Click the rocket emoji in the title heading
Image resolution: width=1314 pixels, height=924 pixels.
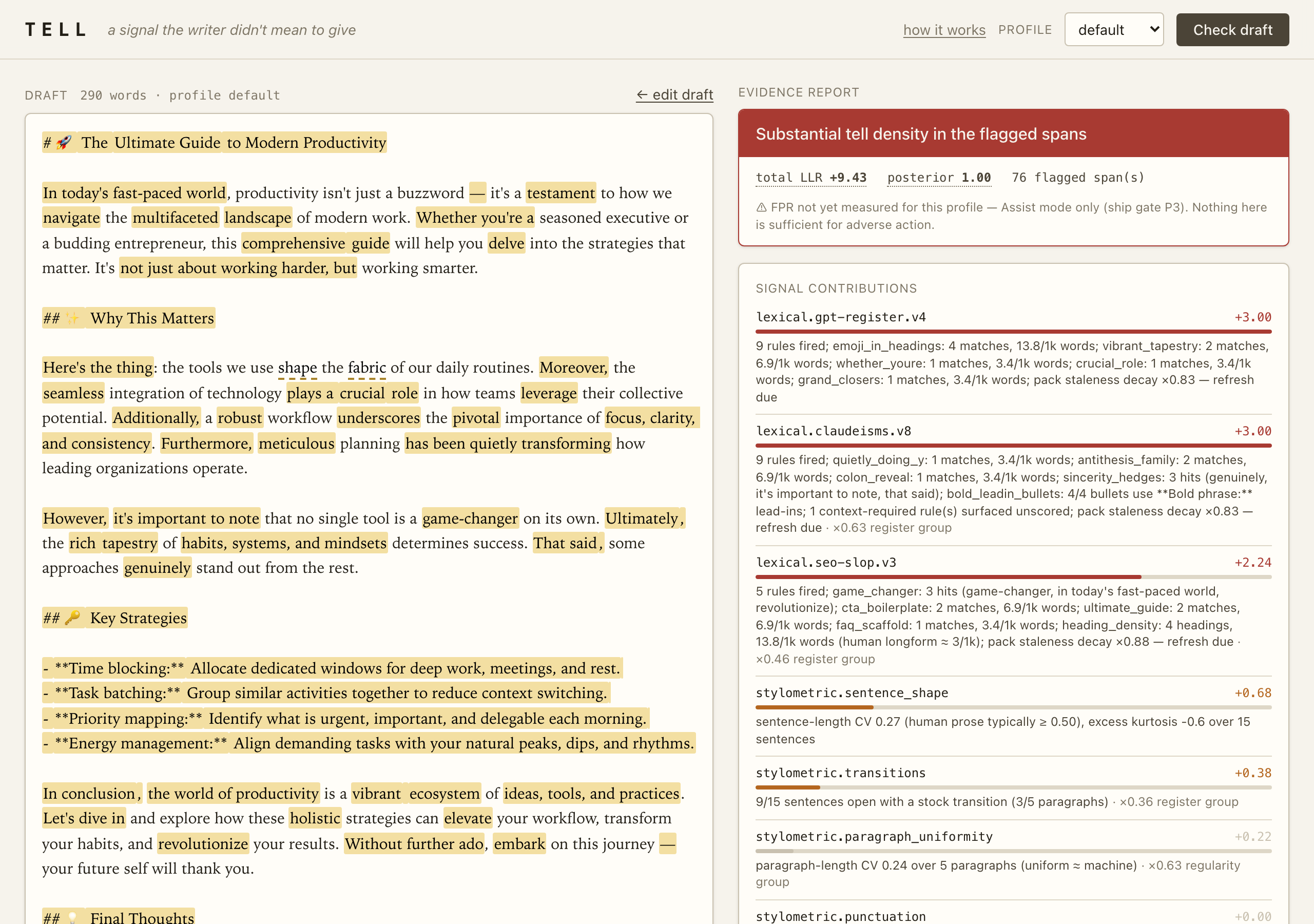click(64, 142)
